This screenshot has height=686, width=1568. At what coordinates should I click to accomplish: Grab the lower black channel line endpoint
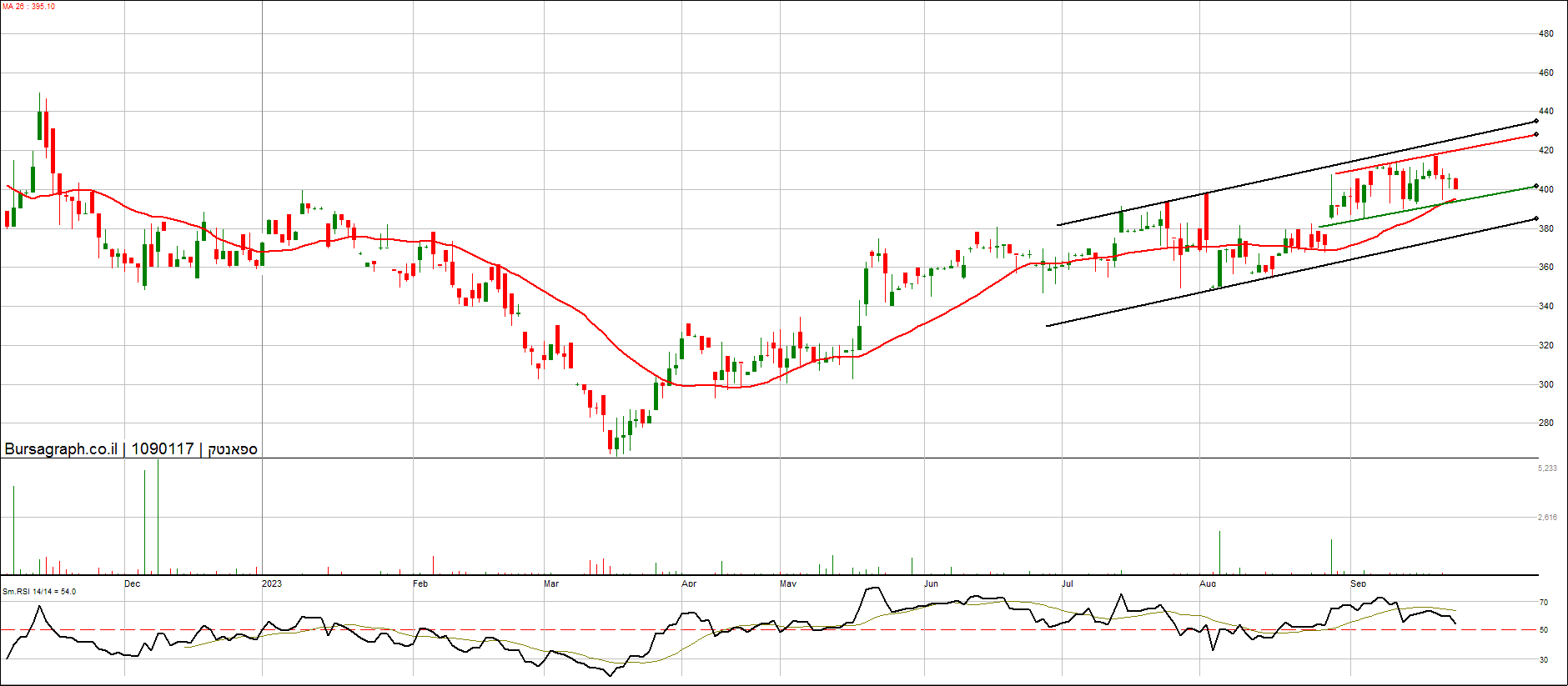tap(1535, 219)
